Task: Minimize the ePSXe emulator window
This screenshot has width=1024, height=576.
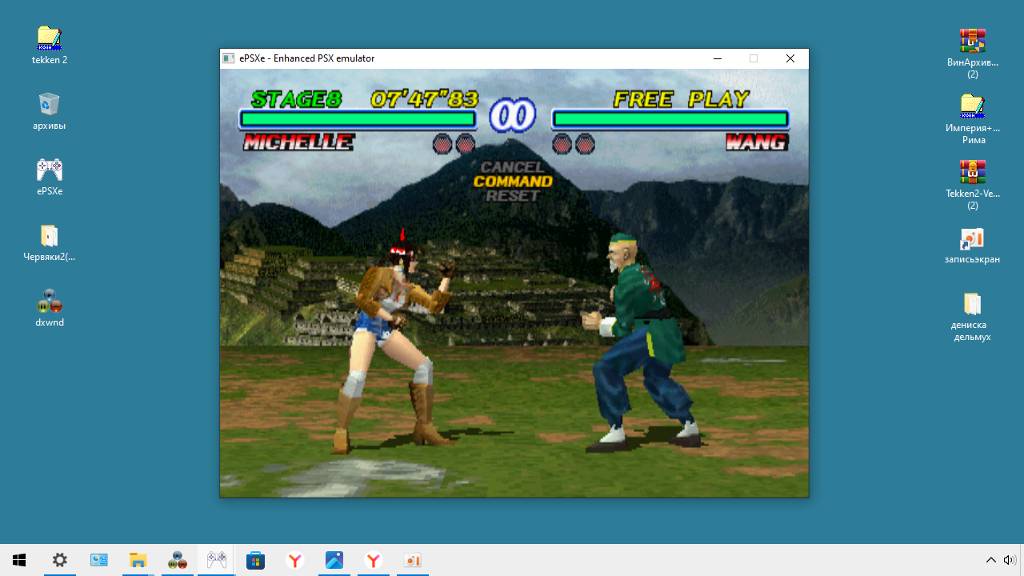Action: [x=718, y=58]
